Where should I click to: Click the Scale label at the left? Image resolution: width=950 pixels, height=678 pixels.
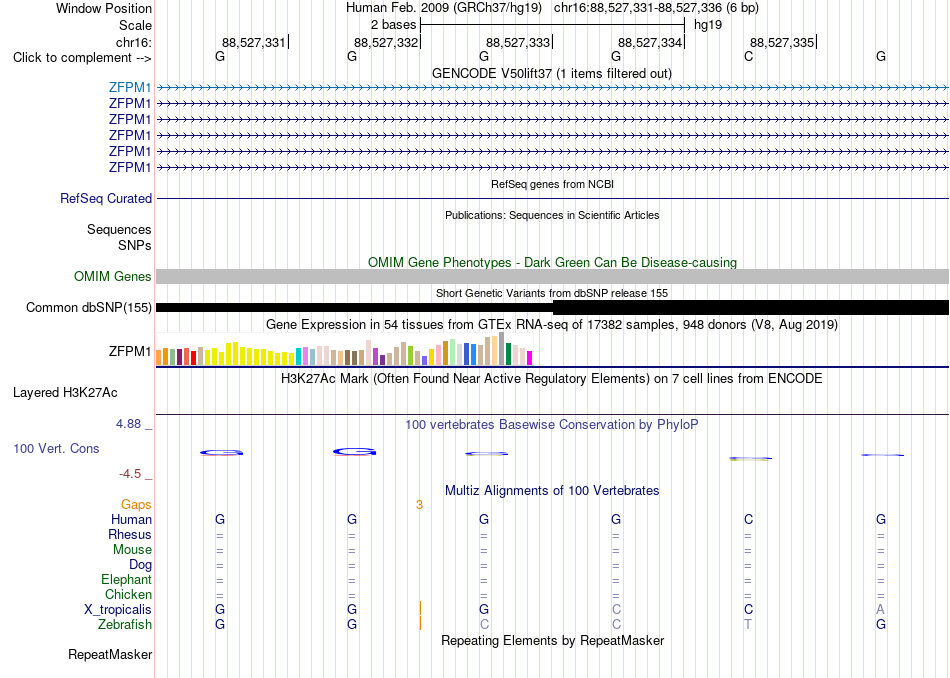point(135,25)
